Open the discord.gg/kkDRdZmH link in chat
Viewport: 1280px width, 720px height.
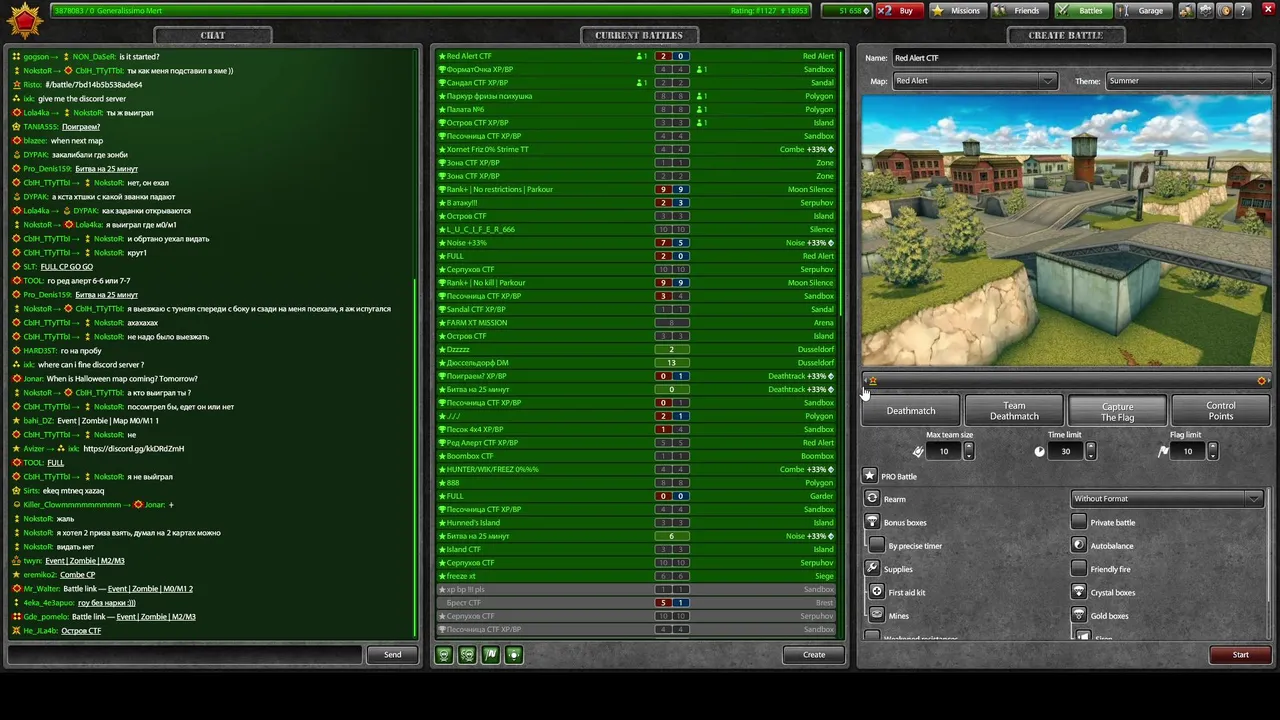134,449
